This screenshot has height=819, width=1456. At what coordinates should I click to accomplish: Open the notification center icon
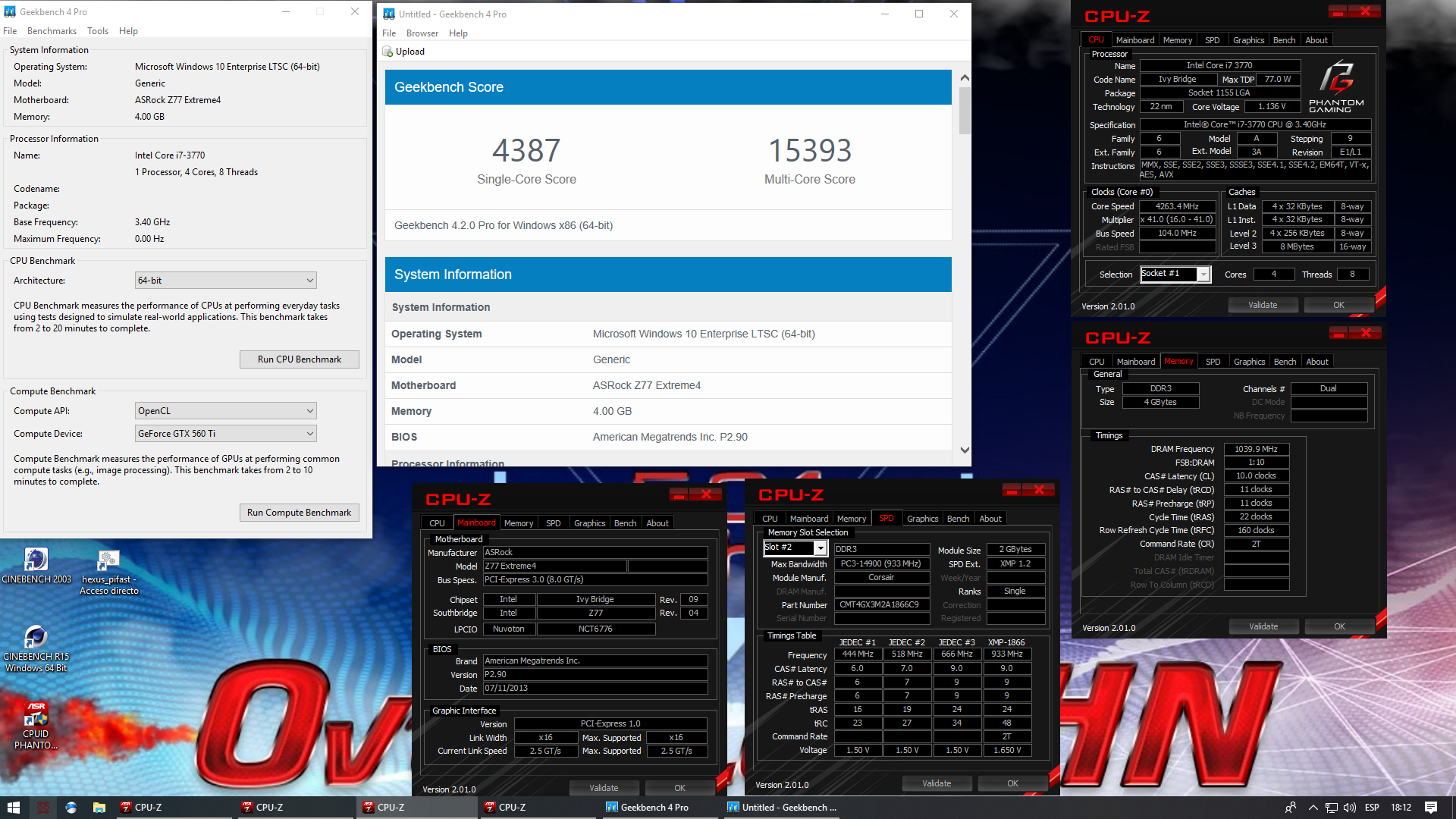(x=1431, y=808)
